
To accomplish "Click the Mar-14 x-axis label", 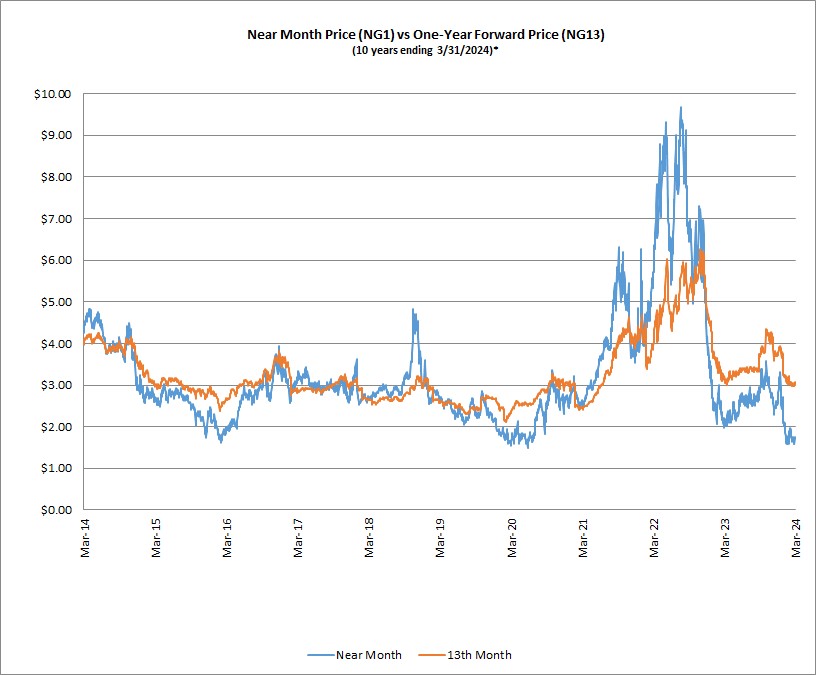I will tap(85, 538).
